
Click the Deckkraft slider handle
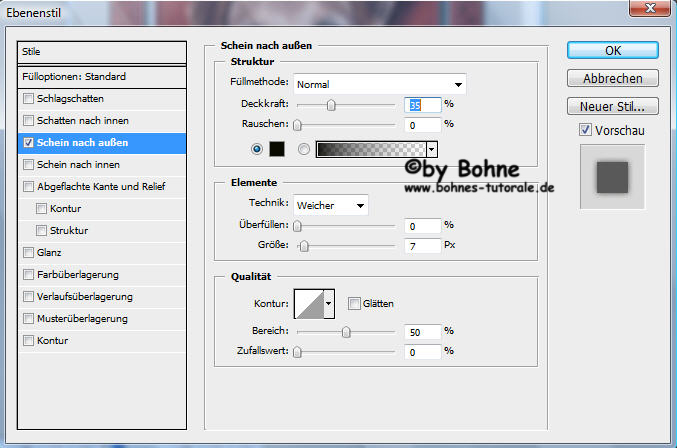pyautogui.click(x=330, y=104)
